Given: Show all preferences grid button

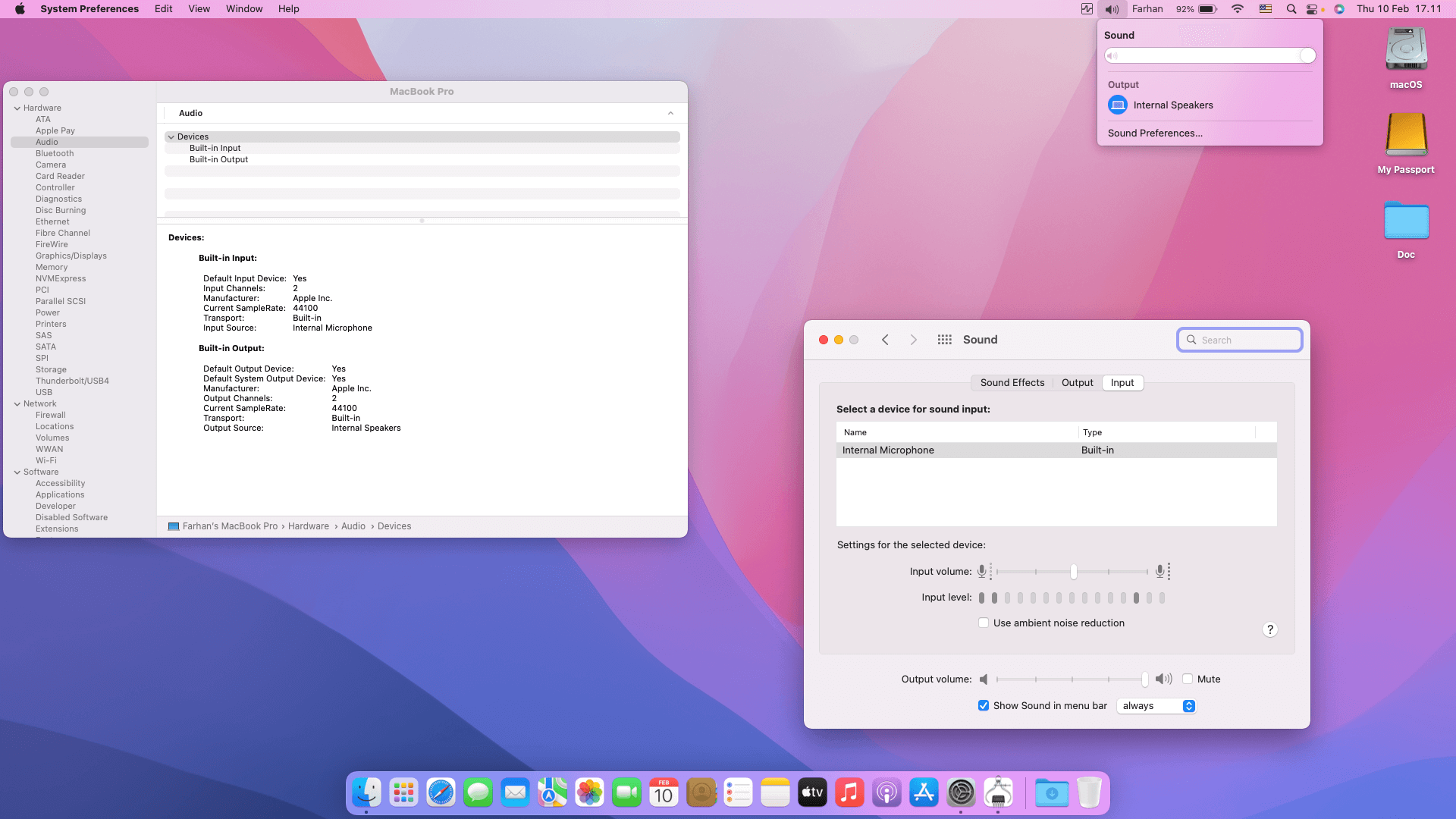Looking at the screenshot, I should coord(944,340).
